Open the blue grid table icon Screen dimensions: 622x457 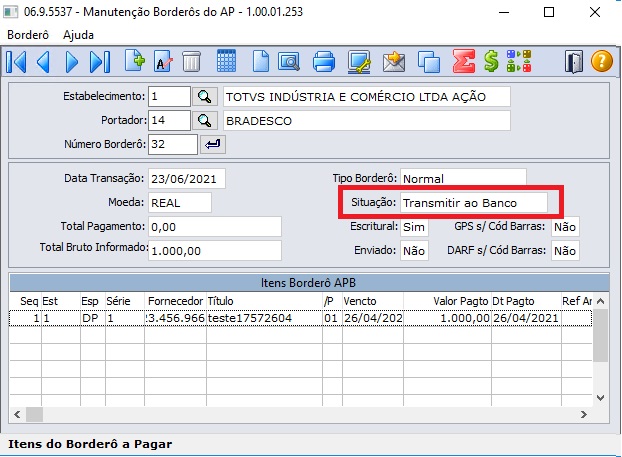[x=227, y=61]
